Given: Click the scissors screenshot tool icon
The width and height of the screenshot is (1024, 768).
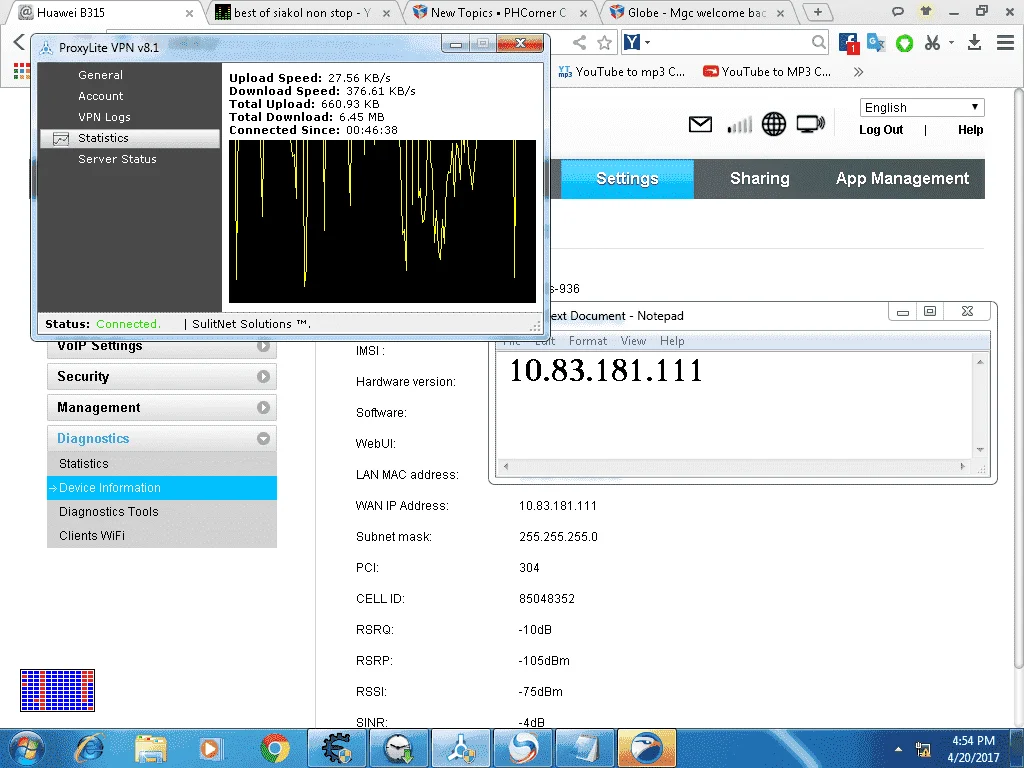Looking at the screenshot, I should click(x=933, y=43).
